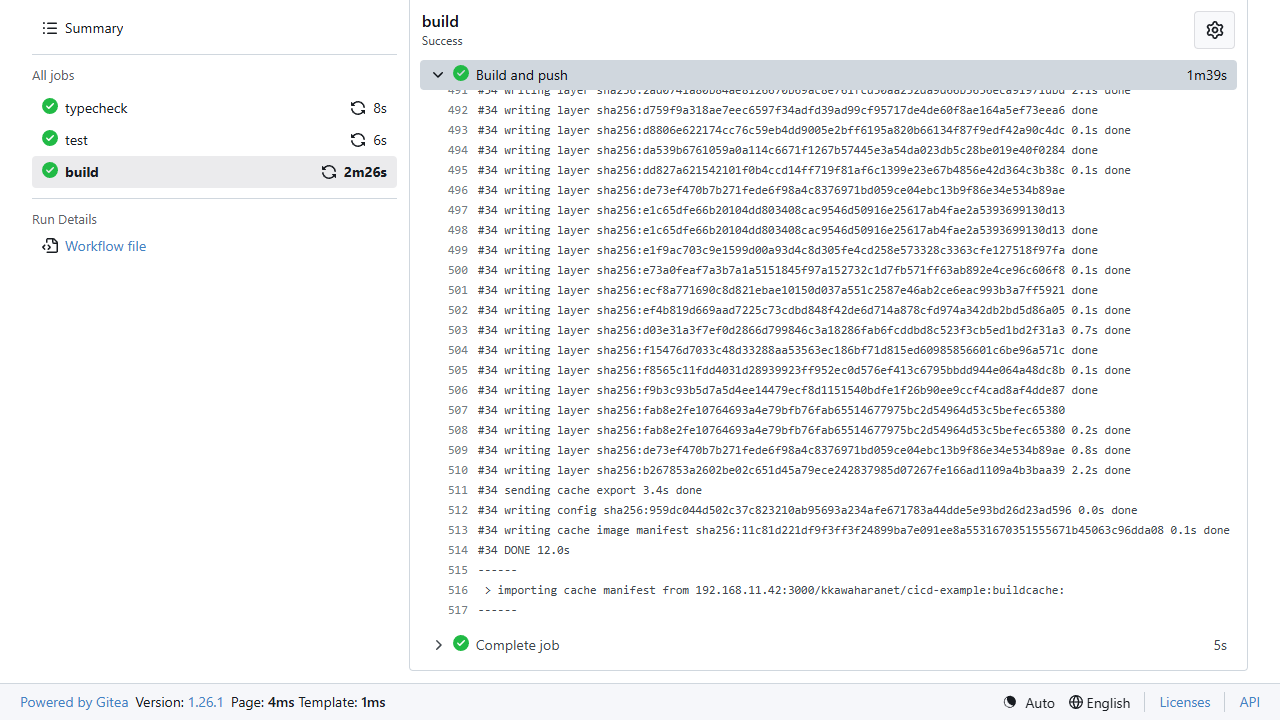Screen dimensions: 1280x720
Task: Click the Summary list icon
Action: coord(50,28)
